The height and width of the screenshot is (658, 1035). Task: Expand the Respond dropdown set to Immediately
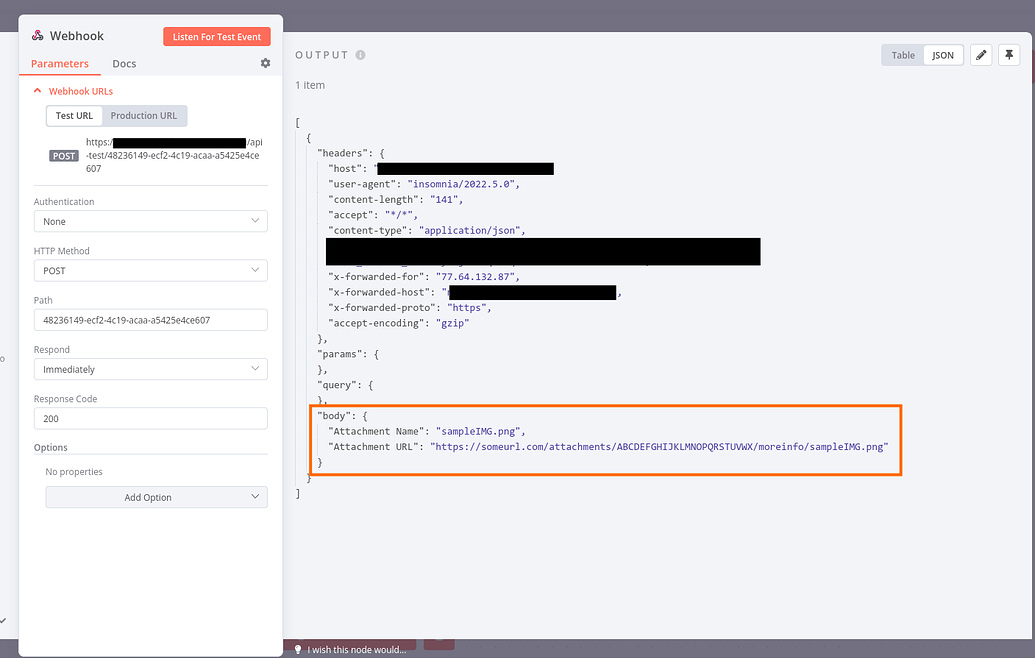click(x=151, y=369)
